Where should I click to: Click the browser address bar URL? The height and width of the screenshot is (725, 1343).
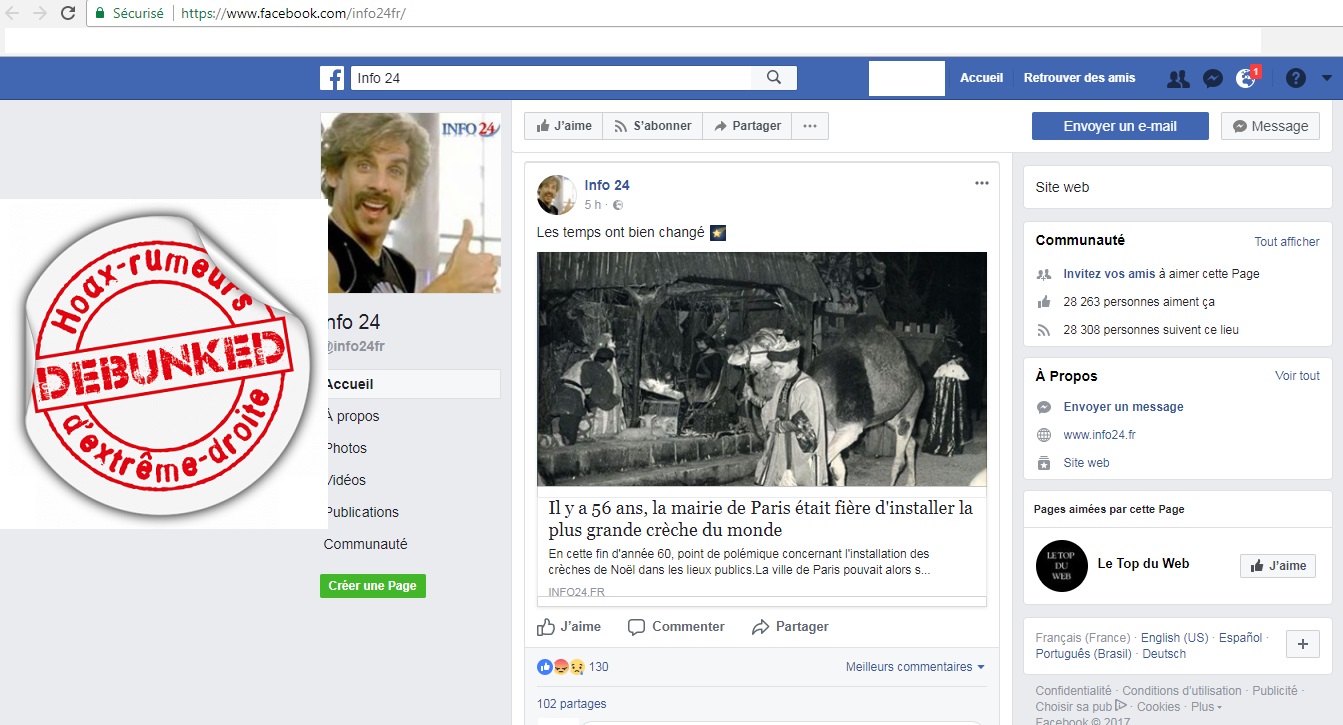pos(293,14)
